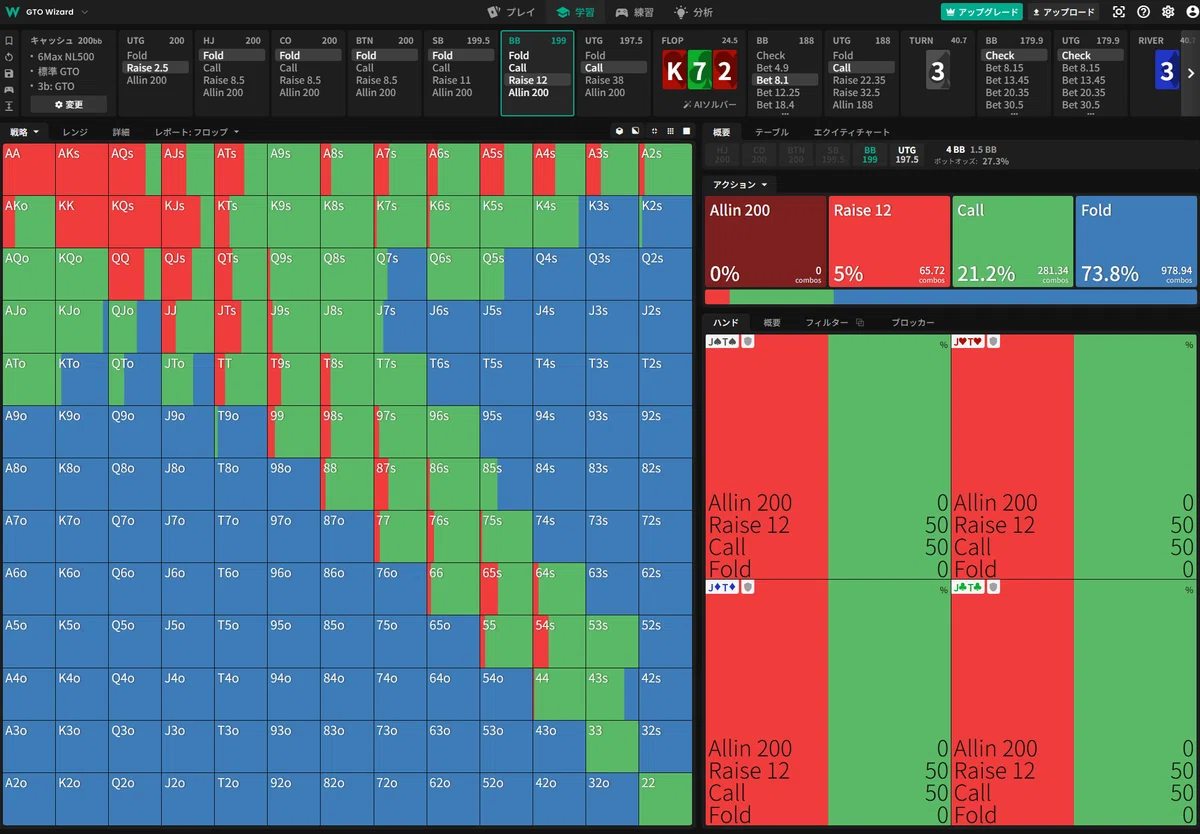Select UTG Raise 2.5 action
This screenshot has height=834, width=1200.
coord(156,68)
